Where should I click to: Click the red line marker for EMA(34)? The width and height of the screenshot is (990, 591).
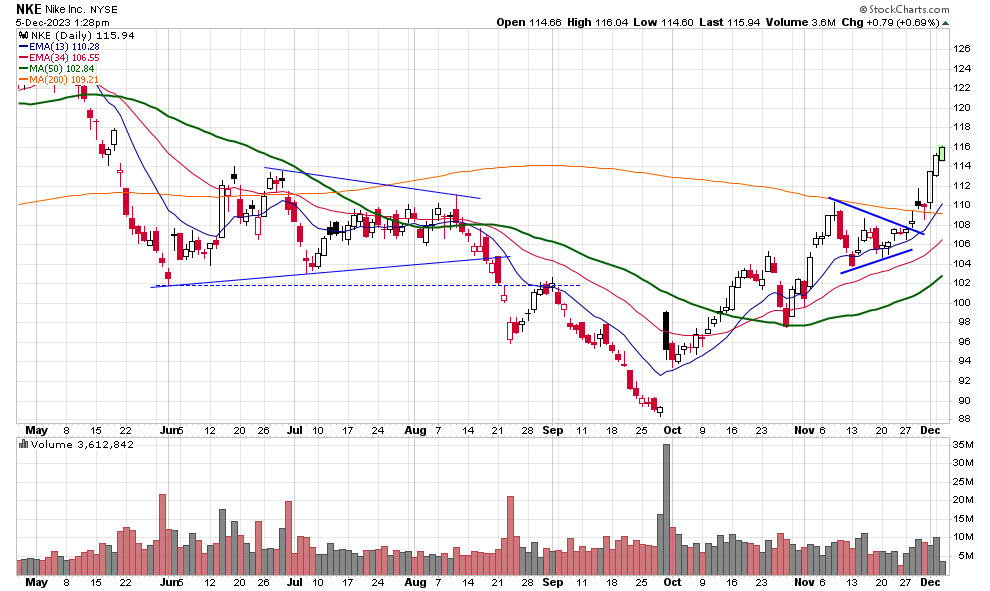(23, 57)
